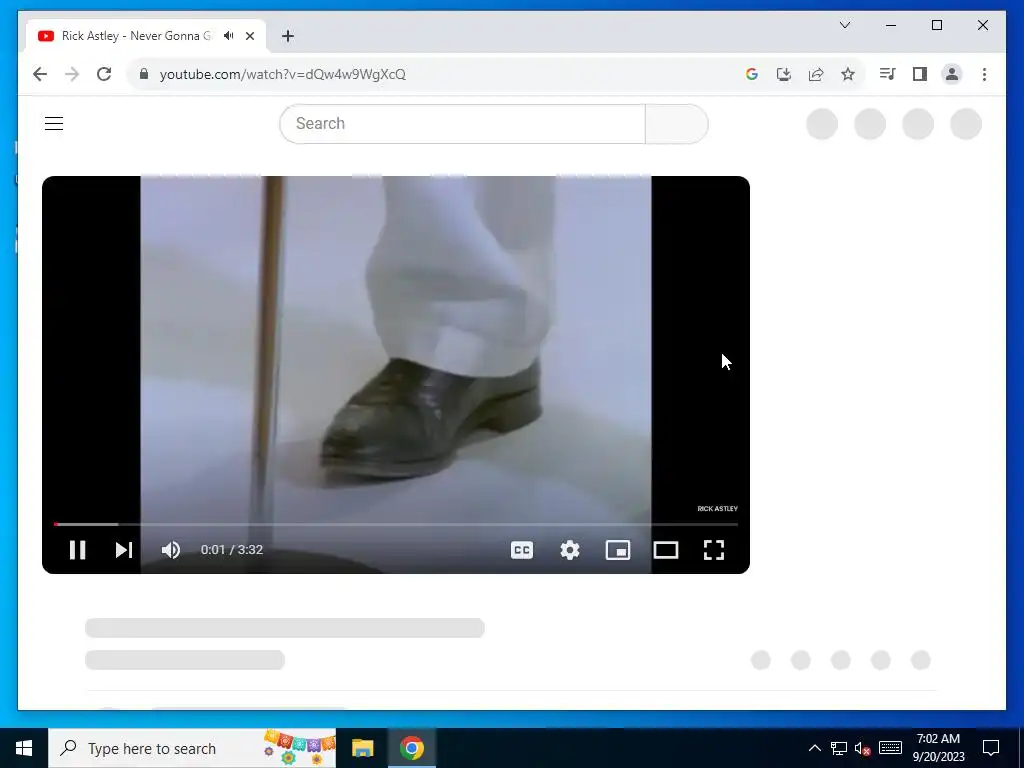1024x768 pixels.
Task: Click the time display 0:01 / 3:32
Action: [x=232, y=550]
